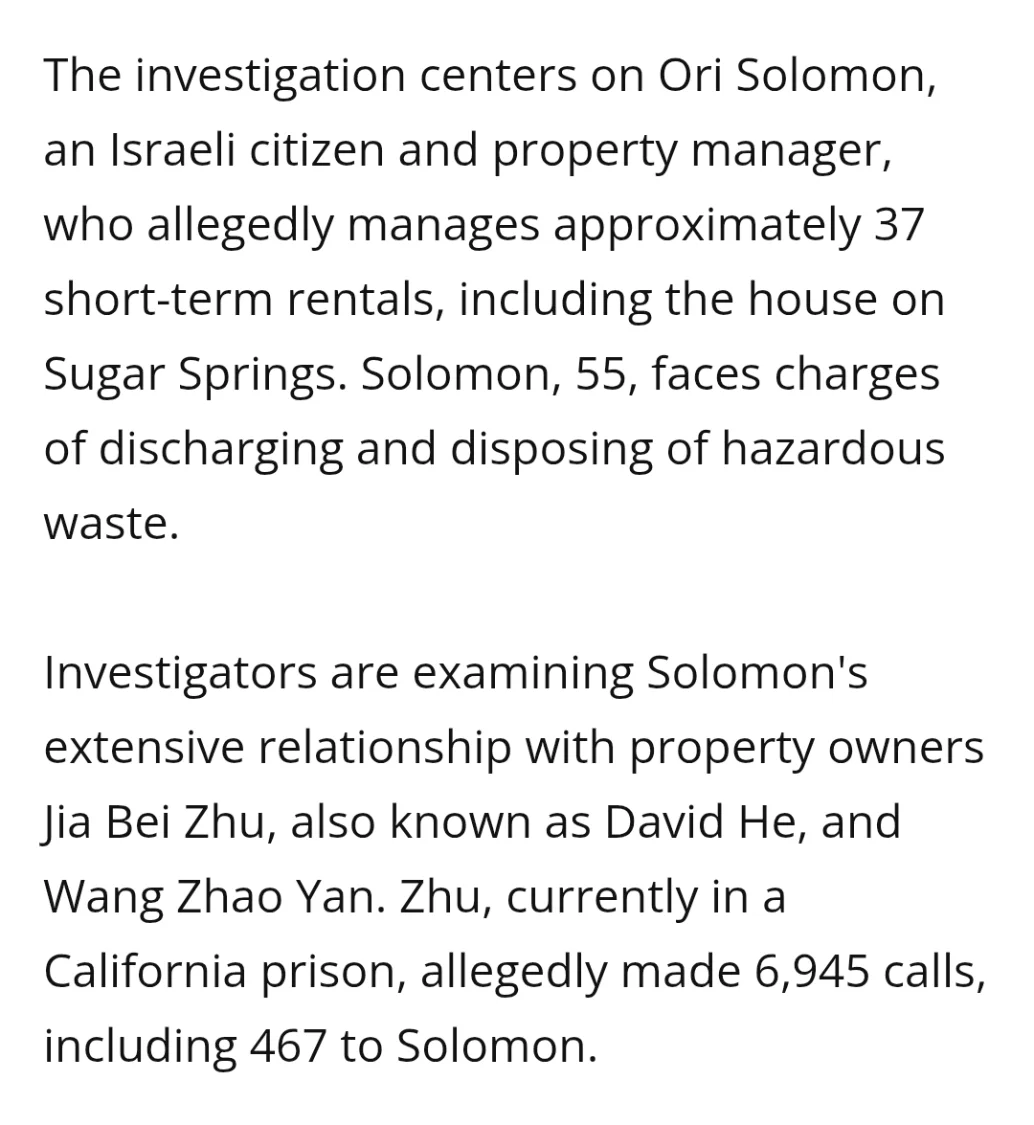
Task: Click the name "Ori Solomon" in first paragraph
Action: [x=797, y=77]
